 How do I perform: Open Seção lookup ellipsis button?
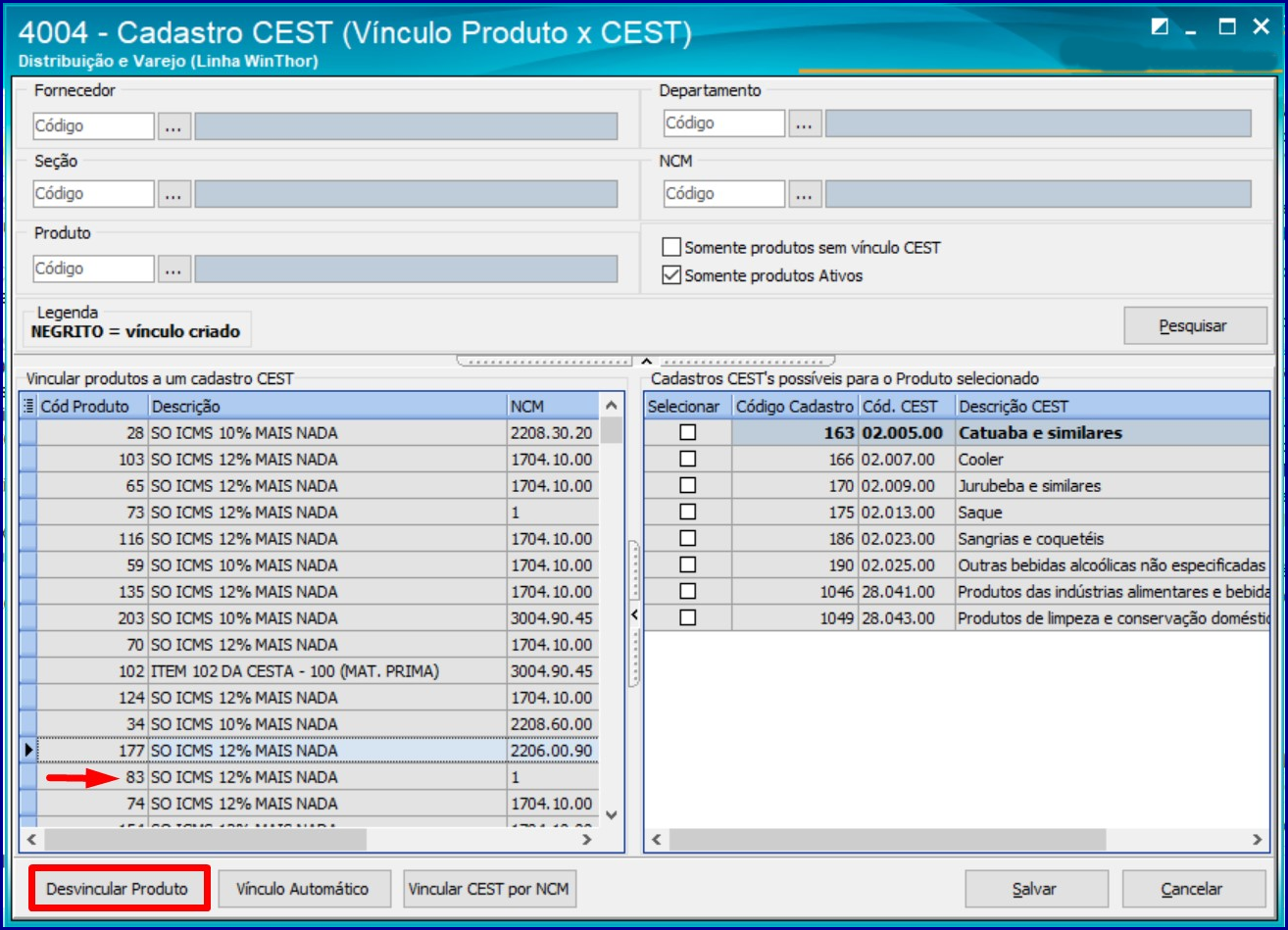coord(174,194)
